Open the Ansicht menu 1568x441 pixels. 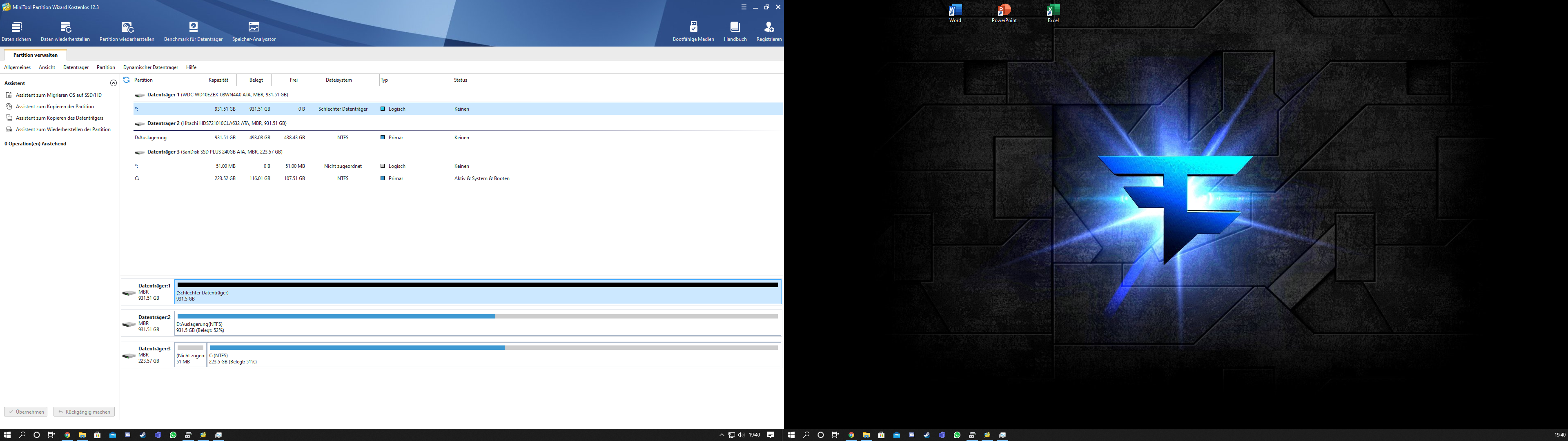tap(47, 68)
